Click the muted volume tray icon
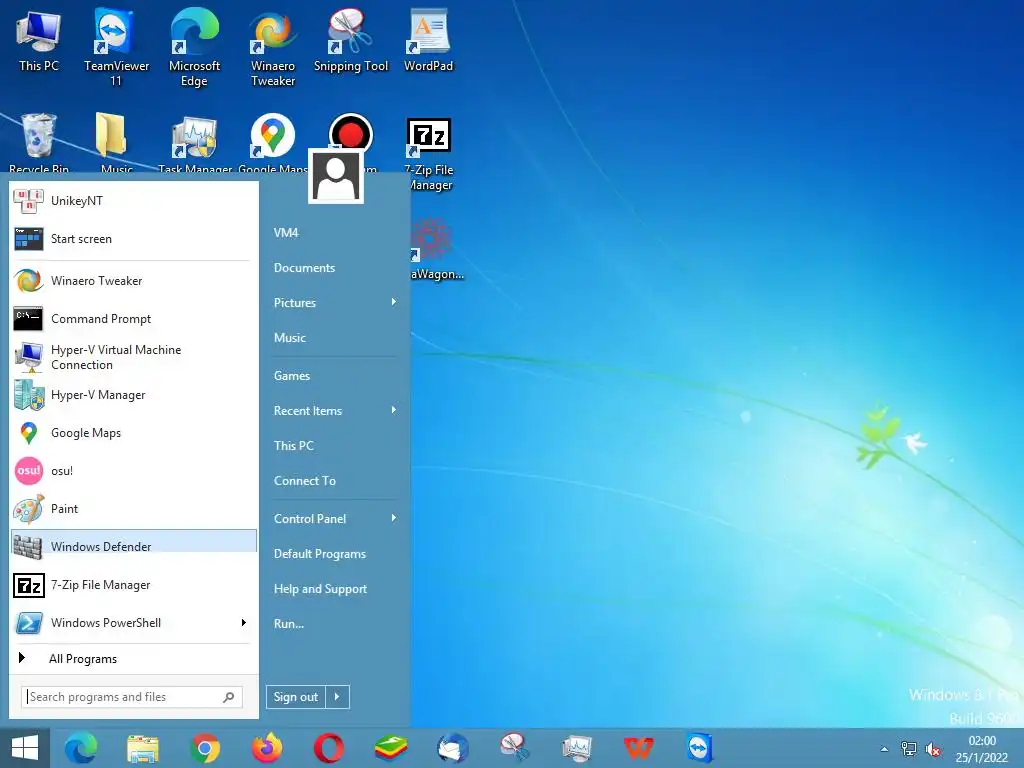The image size is (1024, 768). coord(933,749)
